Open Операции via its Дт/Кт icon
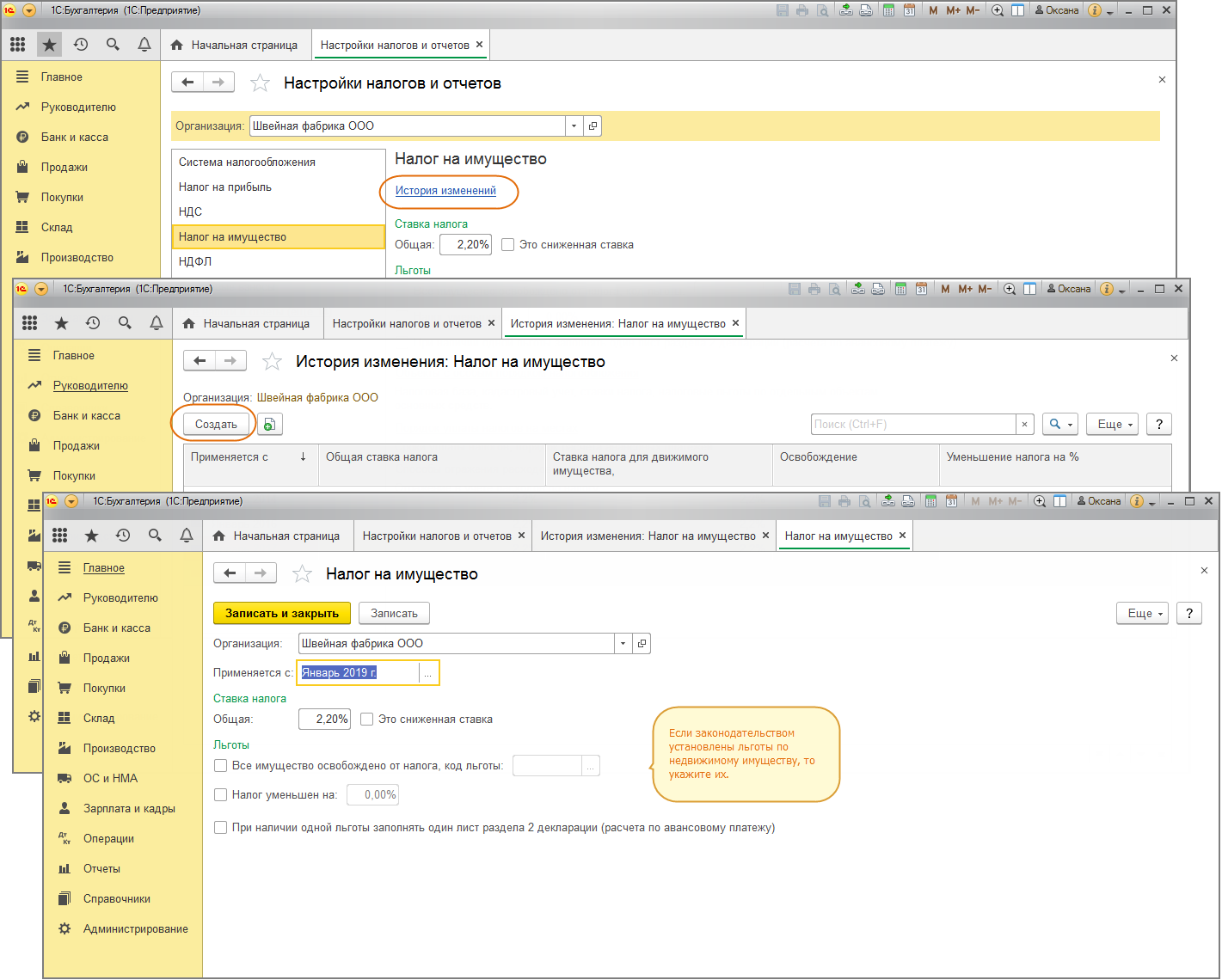The height and width of the screenshot is (980, 1222). (64, 839)
